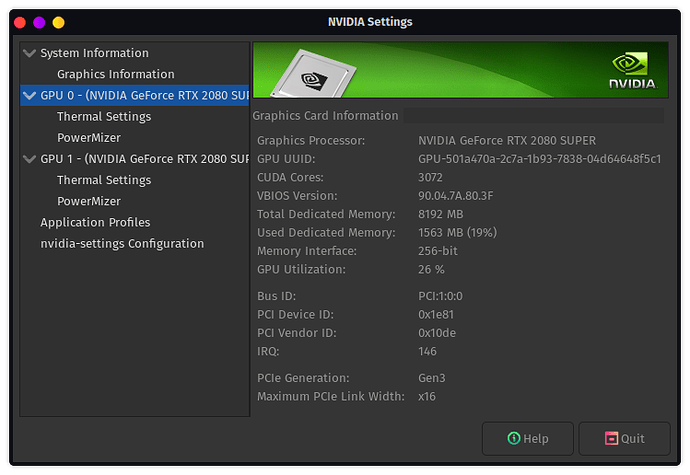Click the GPU Utilization: label
Image resolution: width=690 pixels, height=475 pixels.
pos(301,269)
